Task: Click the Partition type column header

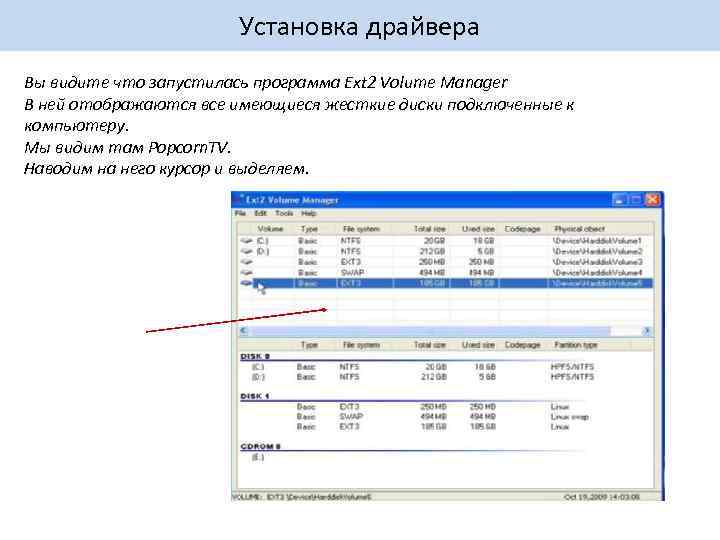Action: [575, 345]
